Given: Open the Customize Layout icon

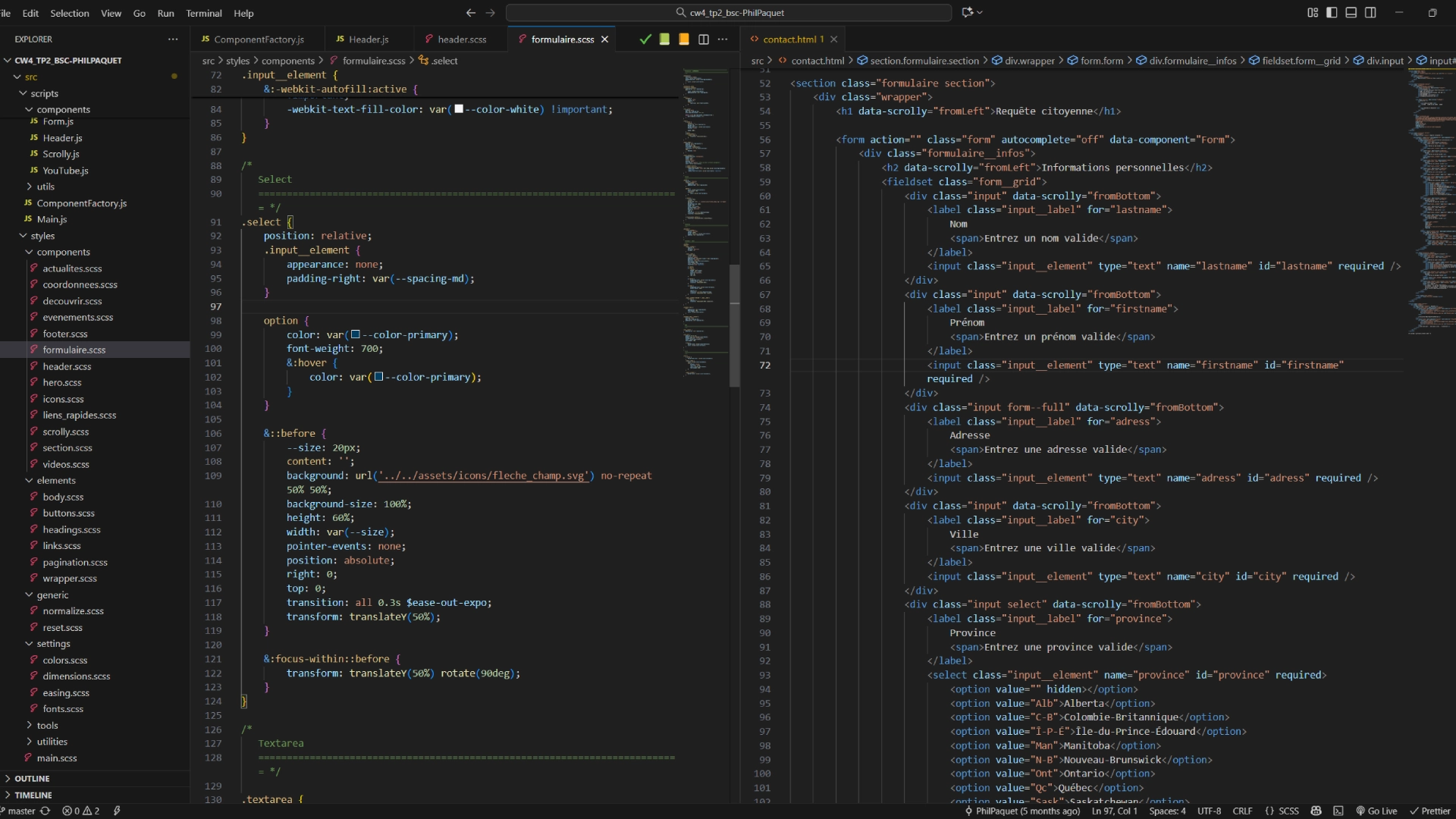Looking at the screenshot, I should coord(1313,13).
